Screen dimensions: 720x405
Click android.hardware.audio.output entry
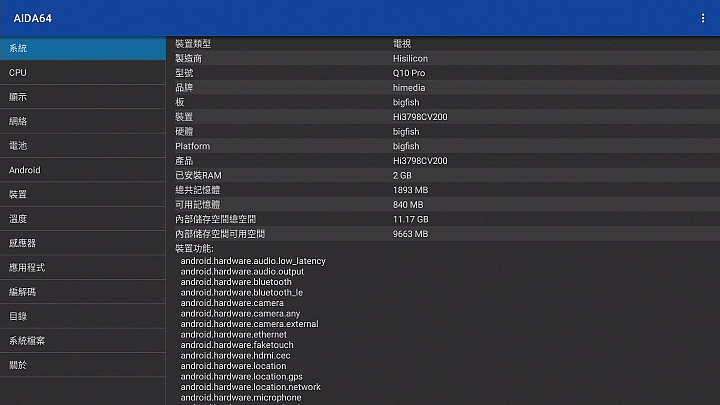(x=242, y=271)
